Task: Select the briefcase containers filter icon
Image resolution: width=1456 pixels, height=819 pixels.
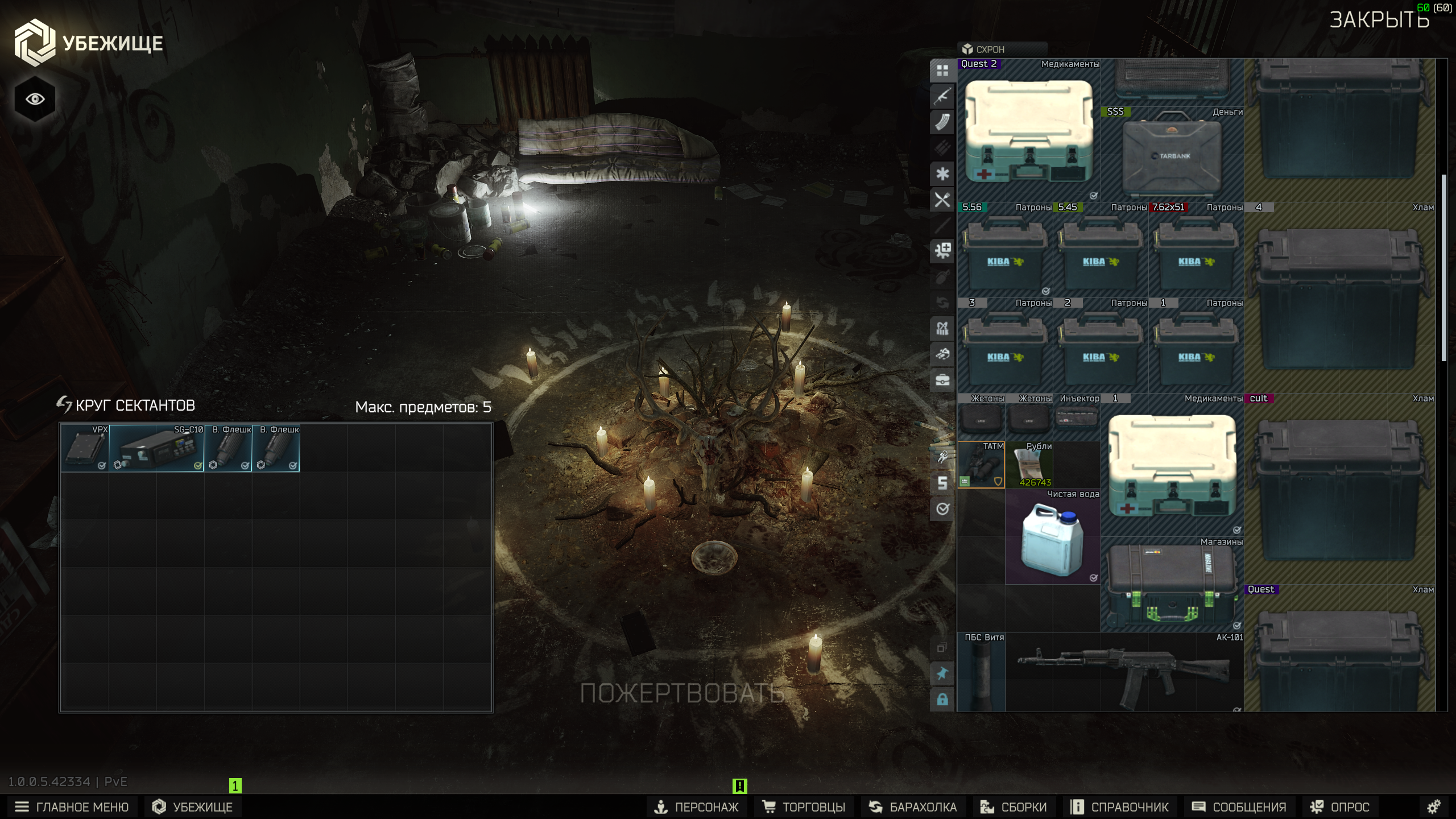Action: coord(942,379)
